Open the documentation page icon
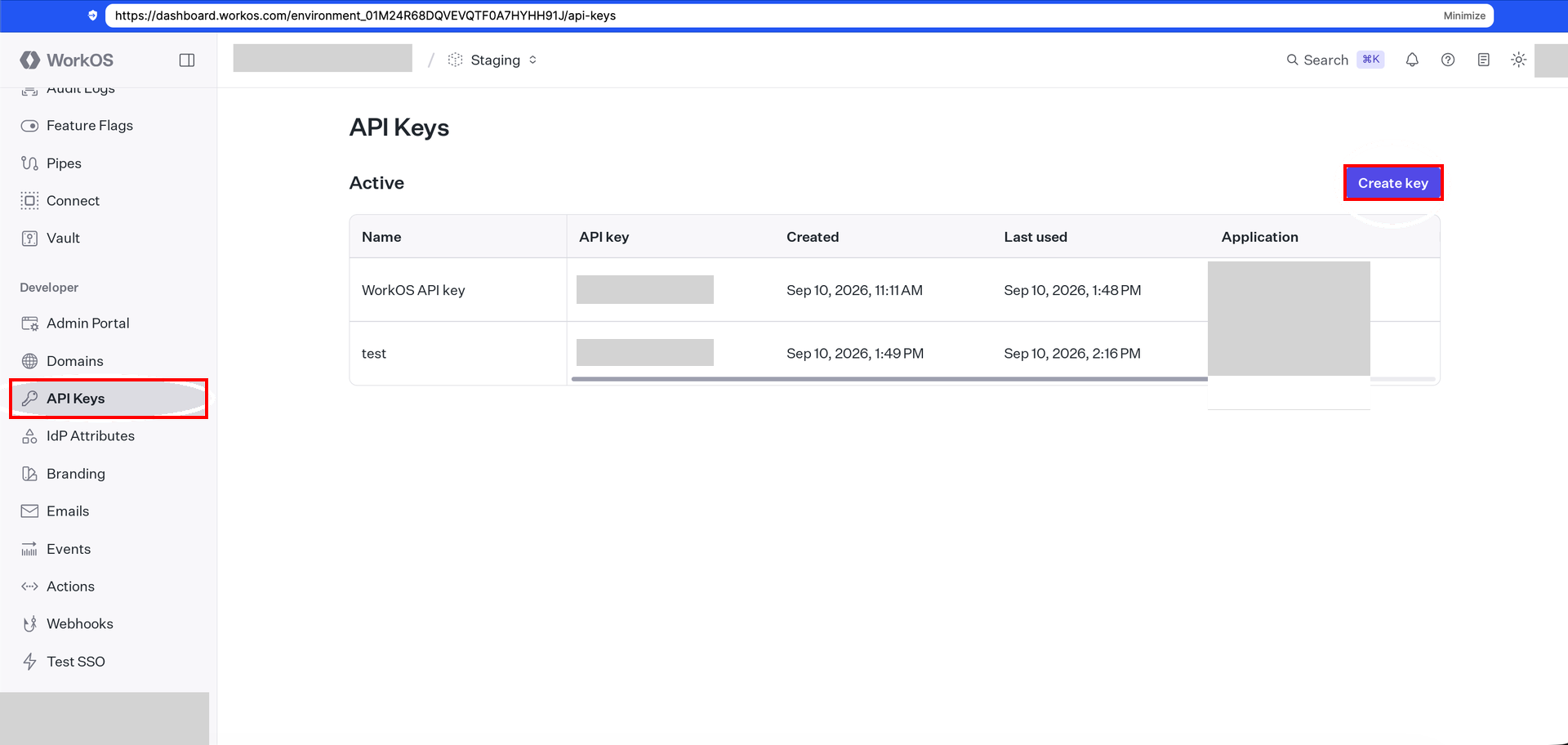This screenshot has height=745, width=1568. (x=1484, y=60)
